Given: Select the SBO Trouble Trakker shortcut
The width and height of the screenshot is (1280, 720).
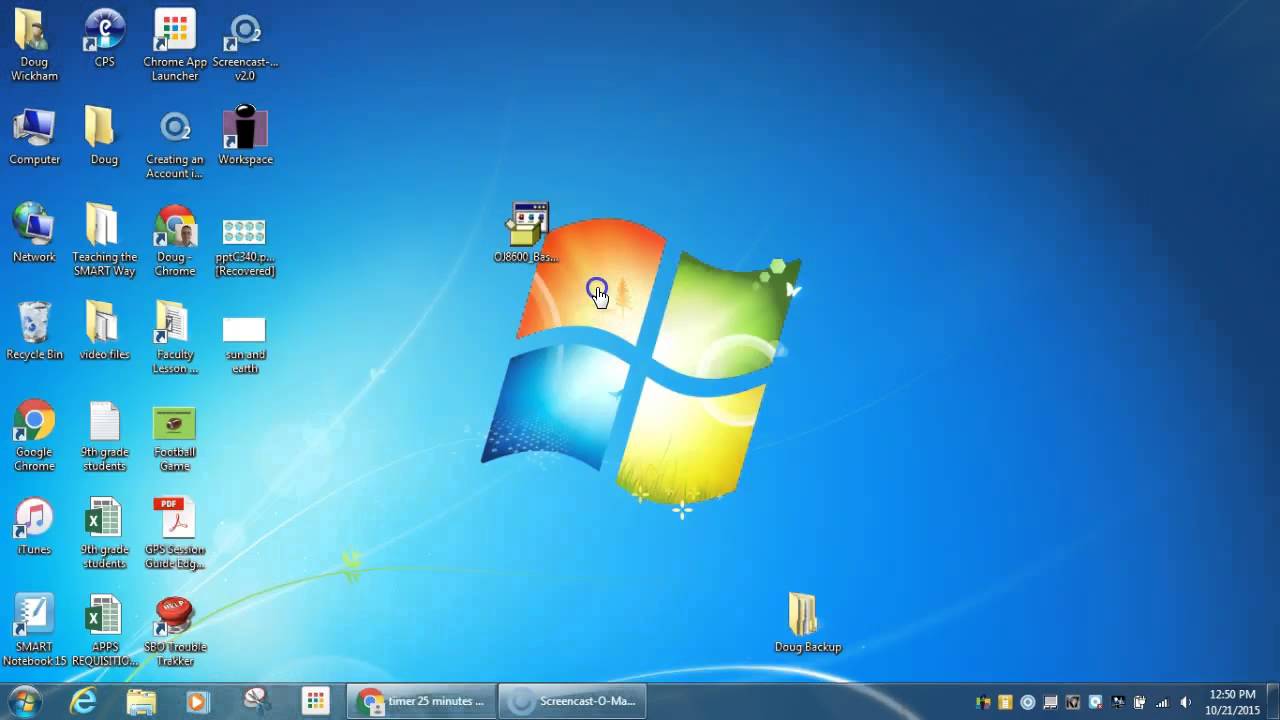Looking at the screenshot, I should click(175, 632).
